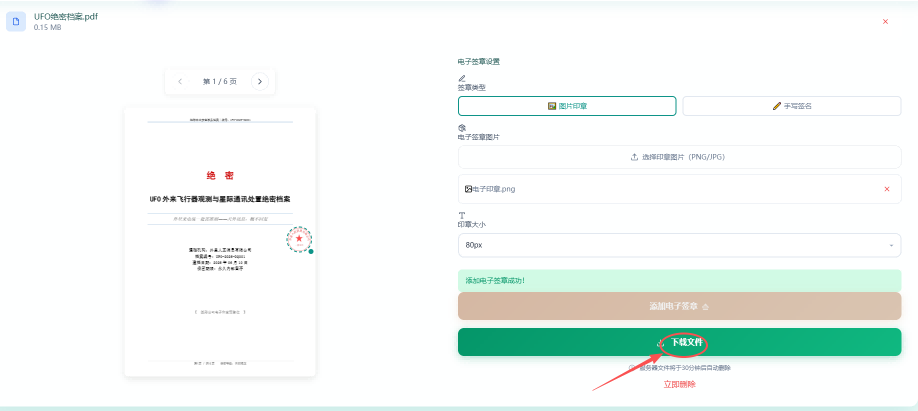Click the 印章大小 label
This screenshot has width=918, height=411.
pyautogui.click(x=472, y=224)
